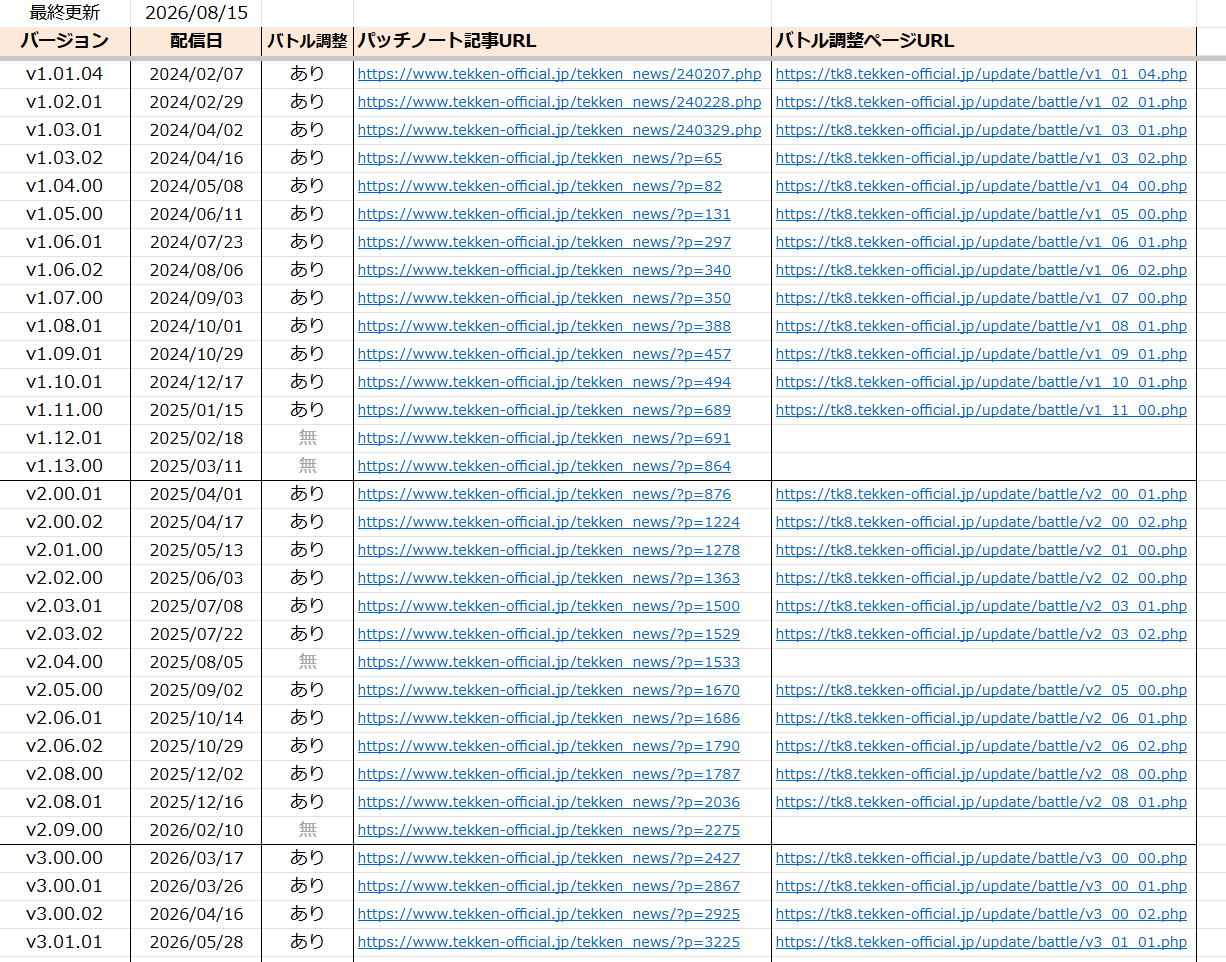1226x962 pixels.
Task: Open patch note link ?p=691
Action: pos(544,438)
